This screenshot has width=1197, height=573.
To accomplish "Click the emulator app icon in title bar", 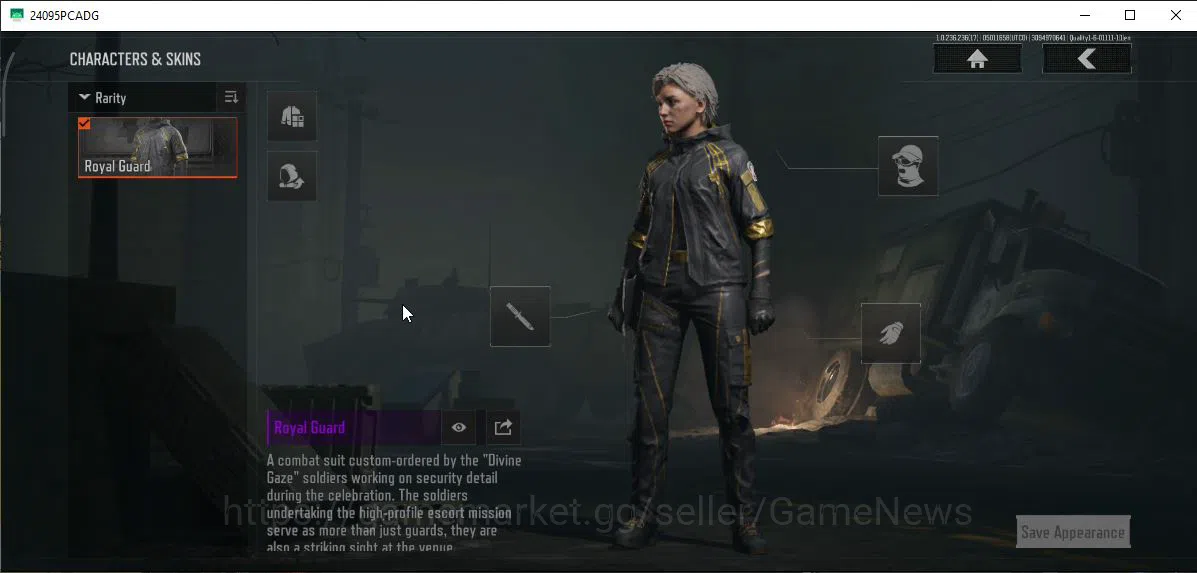I will point(16,15).
